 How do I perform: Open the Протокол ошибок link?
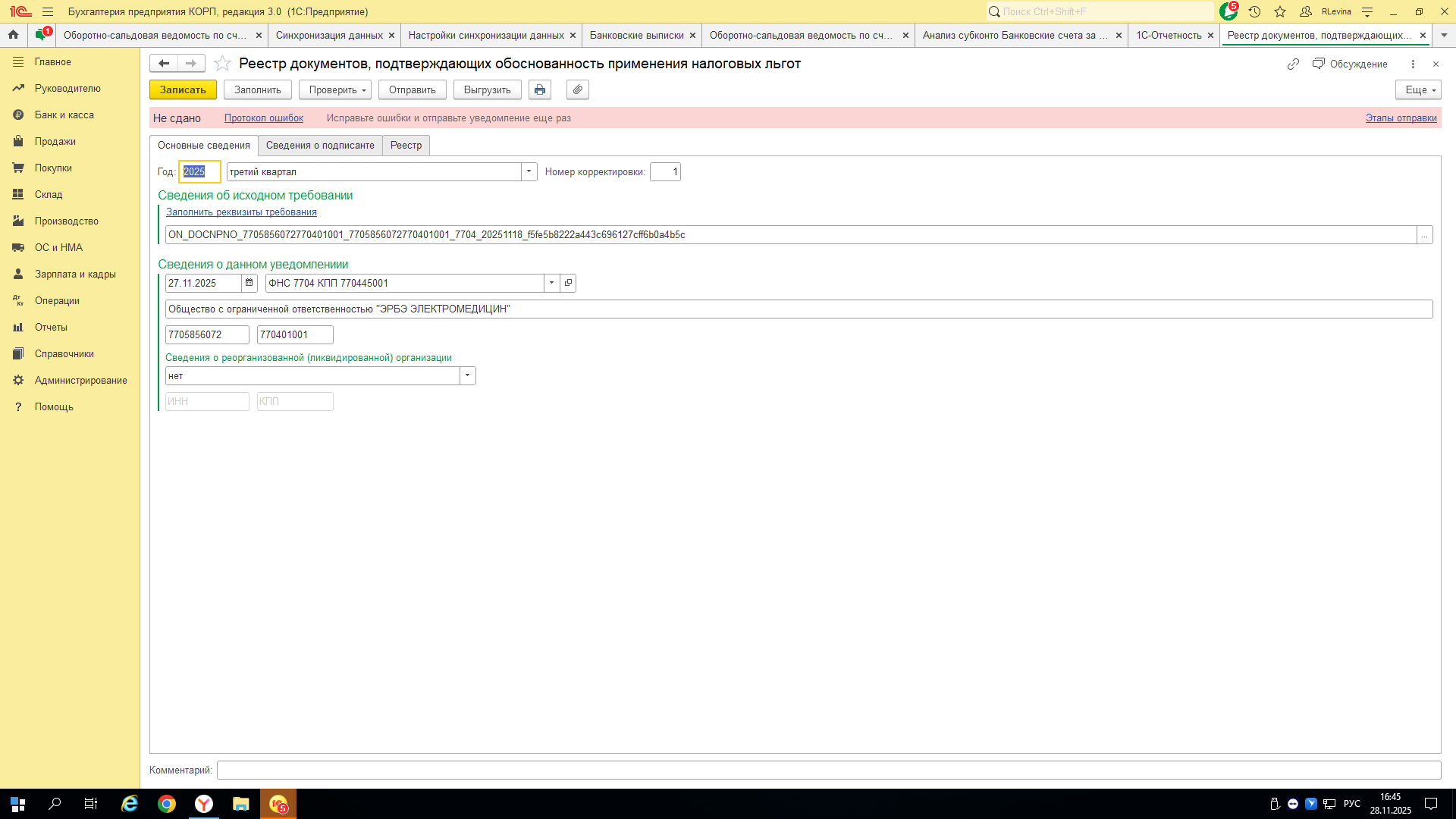(x=263, y=118)
